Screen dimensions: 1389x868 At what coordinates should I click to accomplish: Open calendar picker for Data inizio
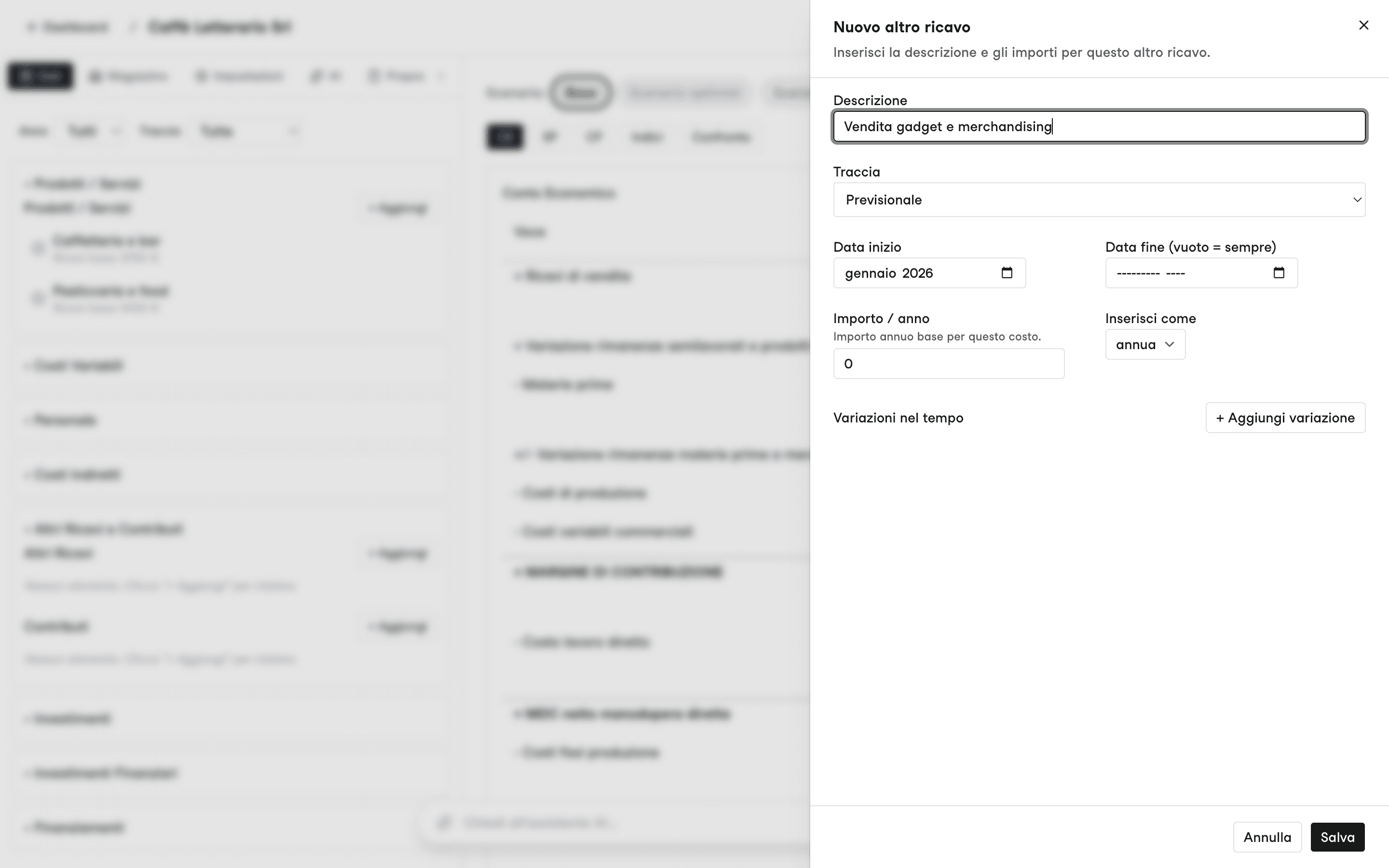click(x=1007, y=272)
